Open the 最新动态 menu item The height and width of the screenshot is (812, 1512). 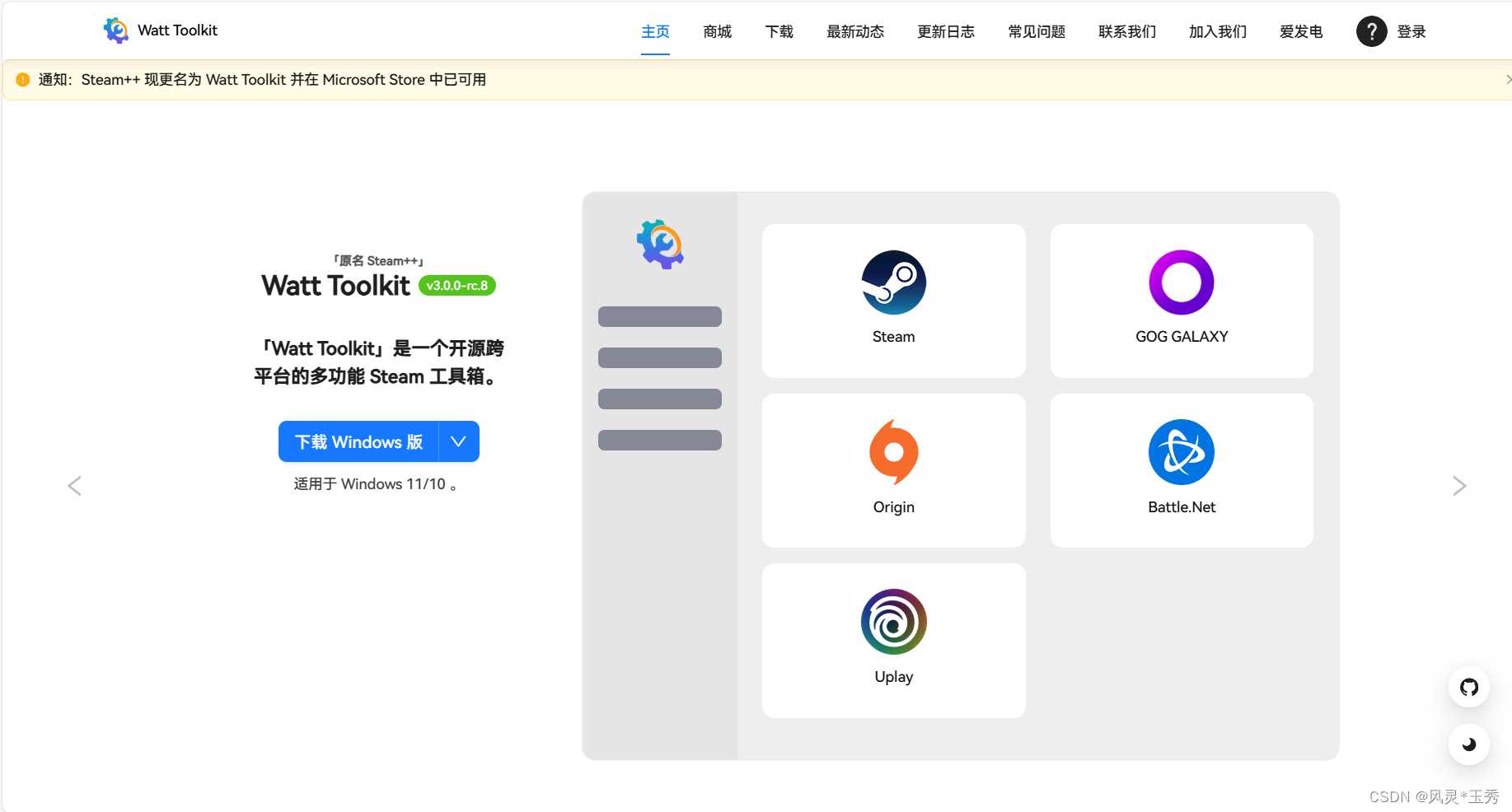pyautogui.click(x=855, y=32)
